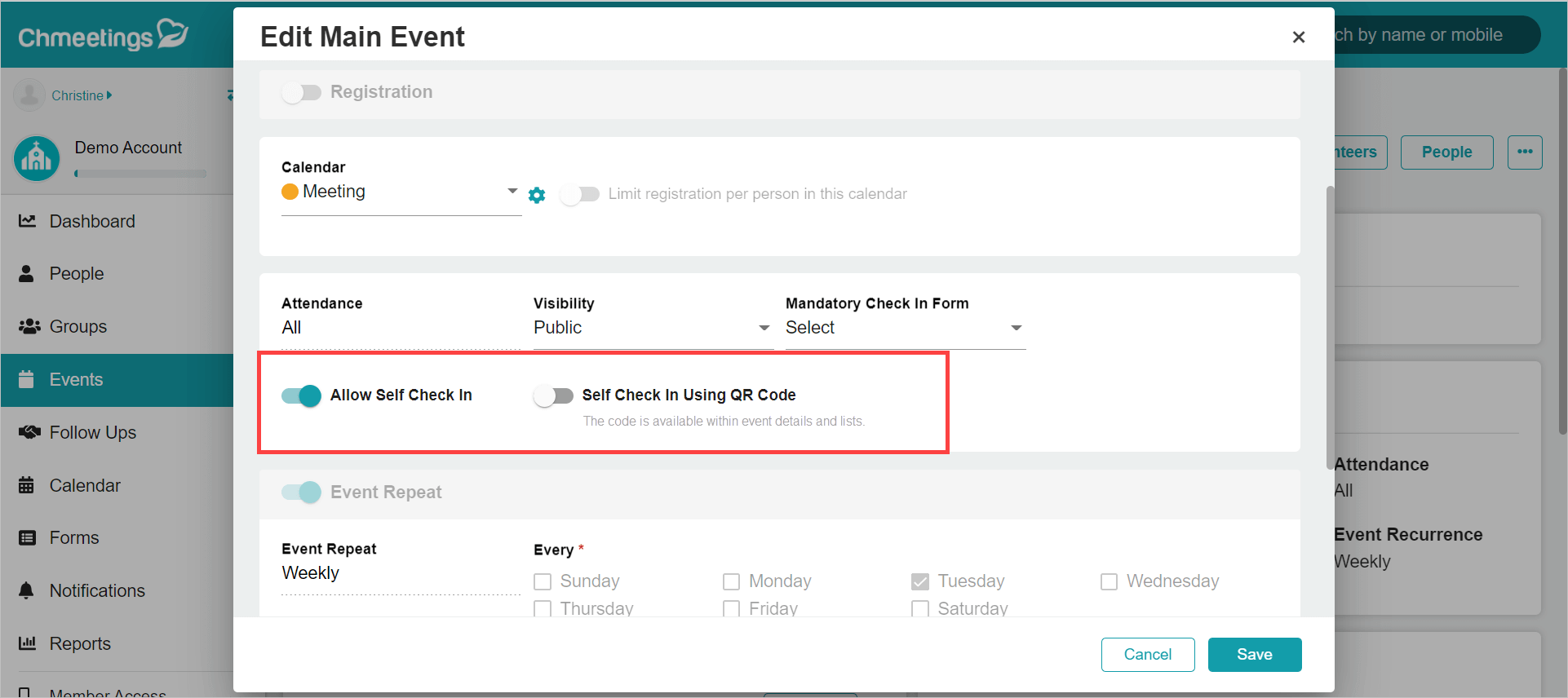Click the Forms list icon
The image size is (1568, 698).
[27, 537]
